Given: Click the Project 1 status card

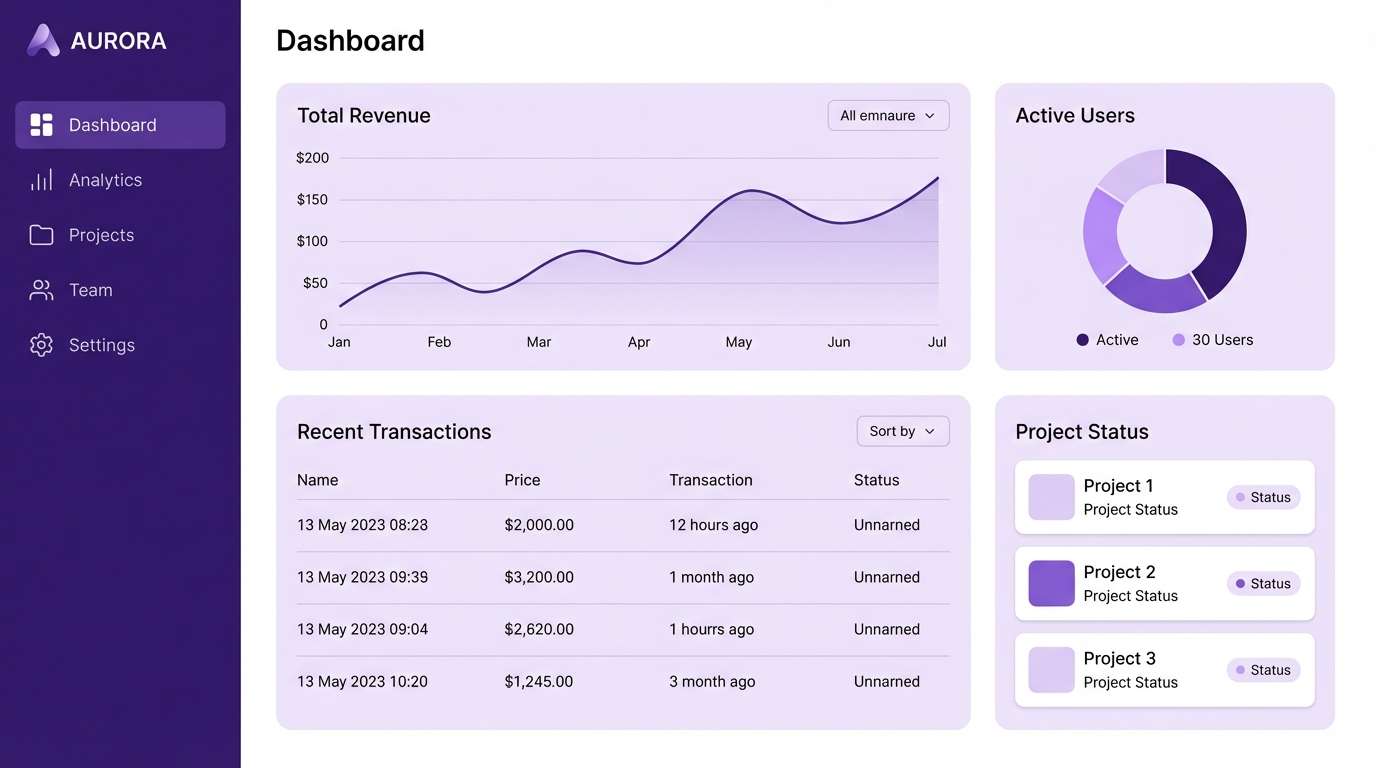Looking at the screenshot, I should click(x=1164, y=497).
